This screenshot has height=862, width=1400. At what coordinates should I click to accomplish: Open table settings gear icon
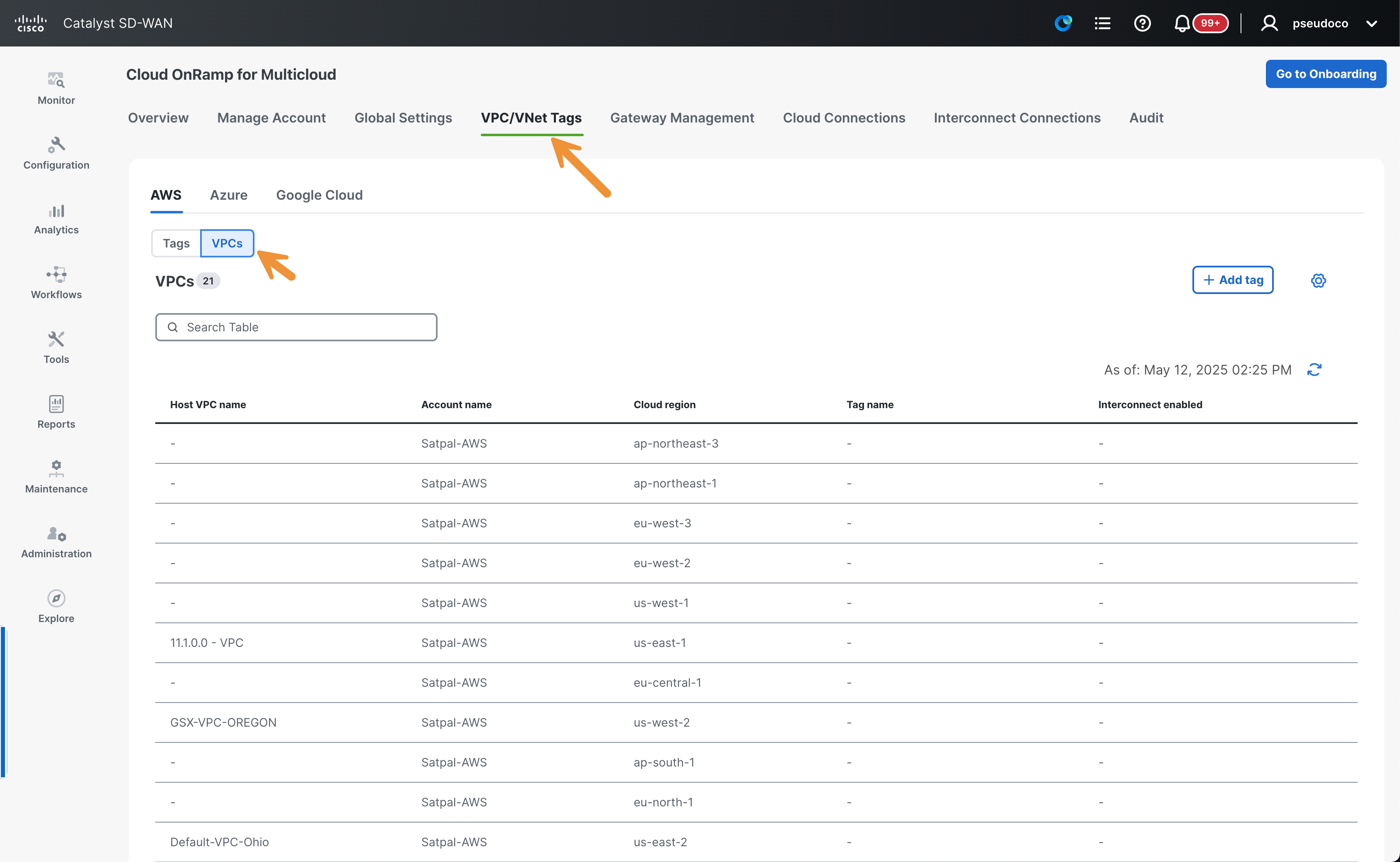[x=1318, y=281]
